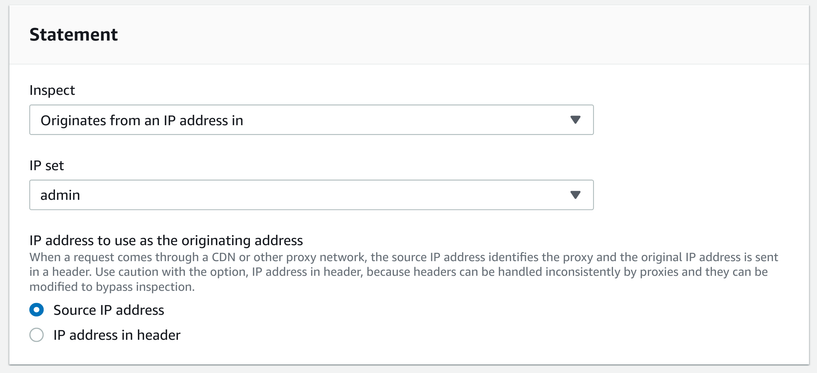Screen dimensions: 817x373
Task: Select the IP address in header option
Action: 36,335
